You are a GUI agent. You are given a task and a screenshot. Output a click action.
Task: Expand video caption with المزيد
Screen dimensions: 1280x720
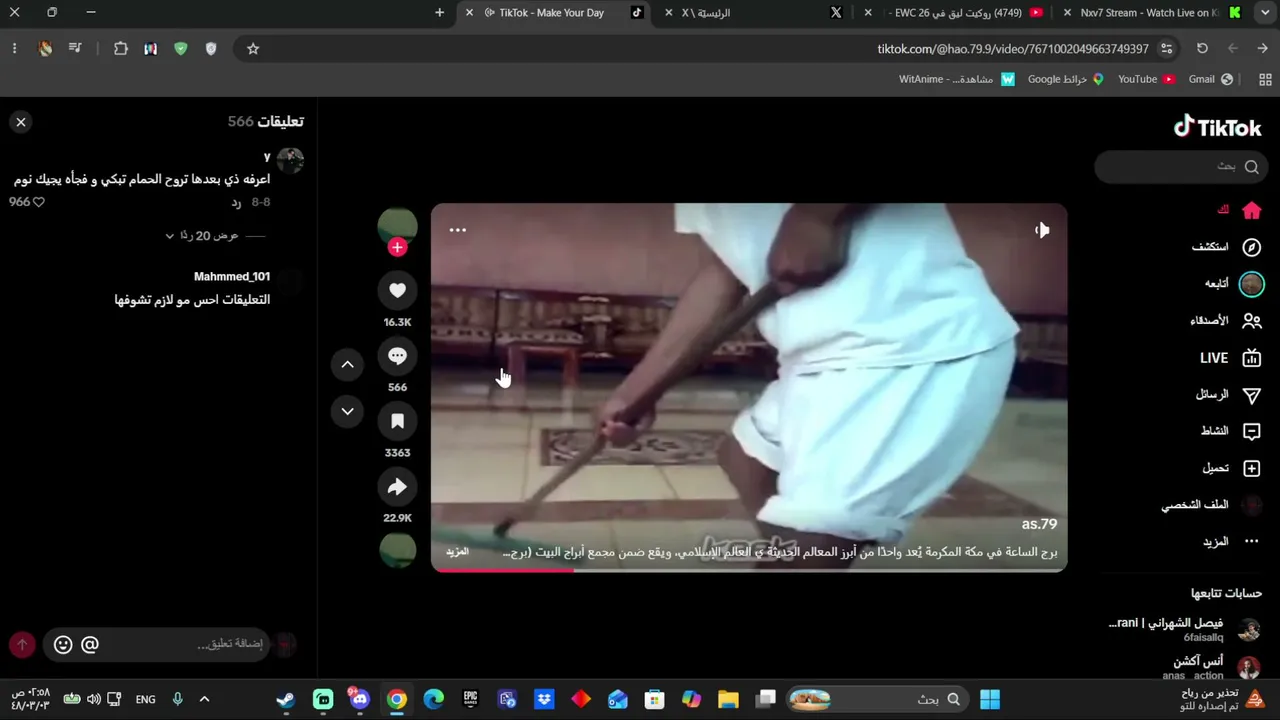457,552
